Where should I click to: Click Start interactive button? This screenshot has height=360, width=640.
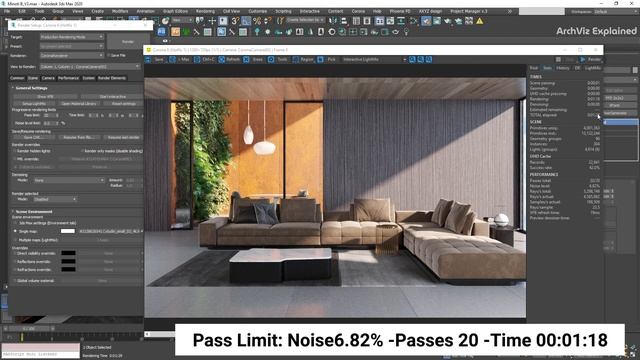tap(113, 97)
